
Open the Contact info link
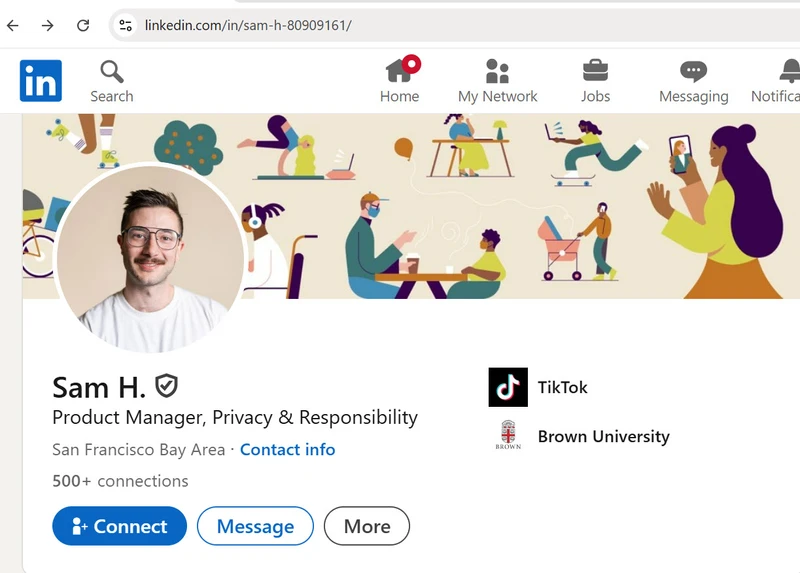tap(287, 450)
